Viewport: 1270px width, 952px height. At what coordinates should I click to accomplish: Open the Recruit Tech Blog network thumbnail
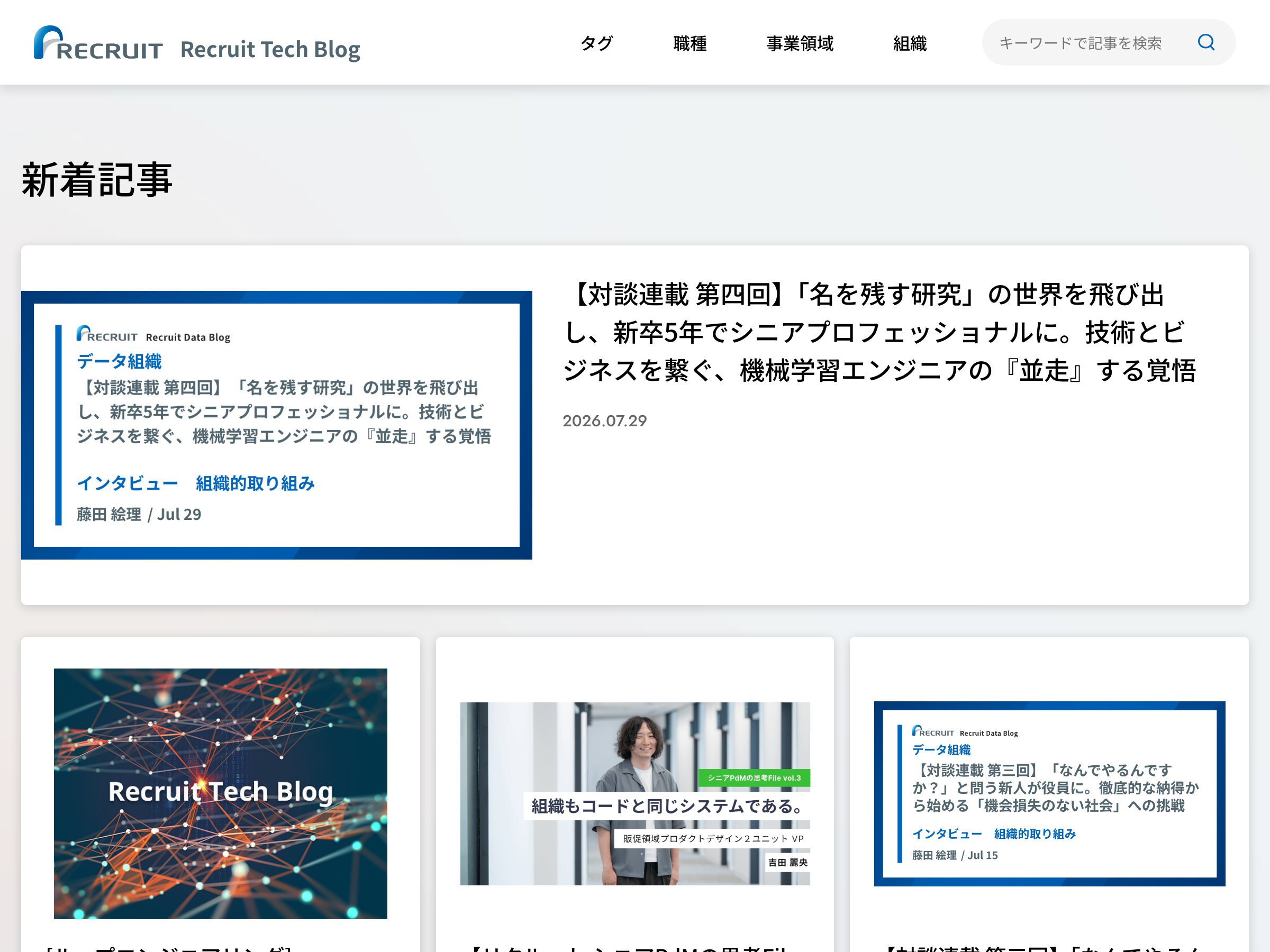click(221, 794)
